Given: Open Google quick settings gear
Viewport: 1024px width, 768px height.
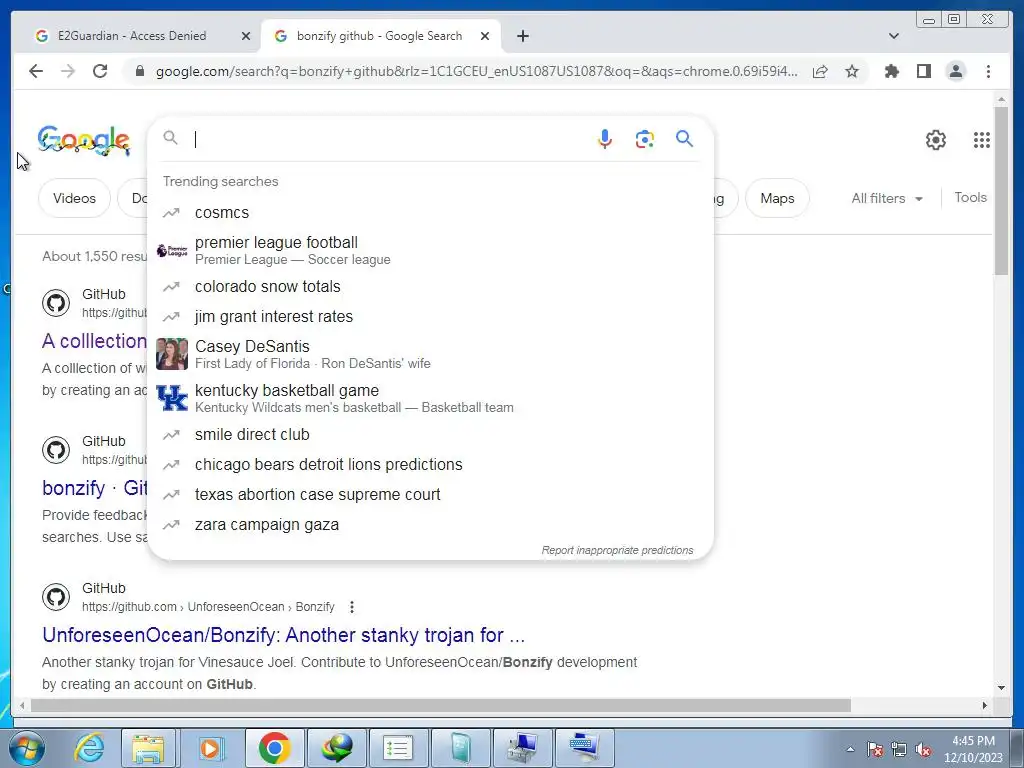Looking at the screenshot, I should 936,140.
